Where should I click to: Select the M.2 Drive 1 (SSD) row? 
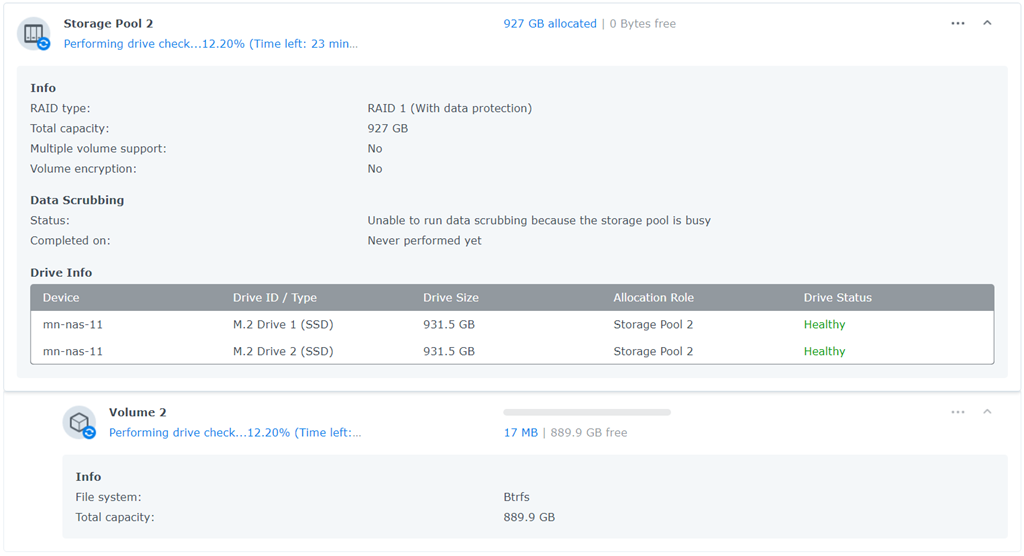coord(283,325)
